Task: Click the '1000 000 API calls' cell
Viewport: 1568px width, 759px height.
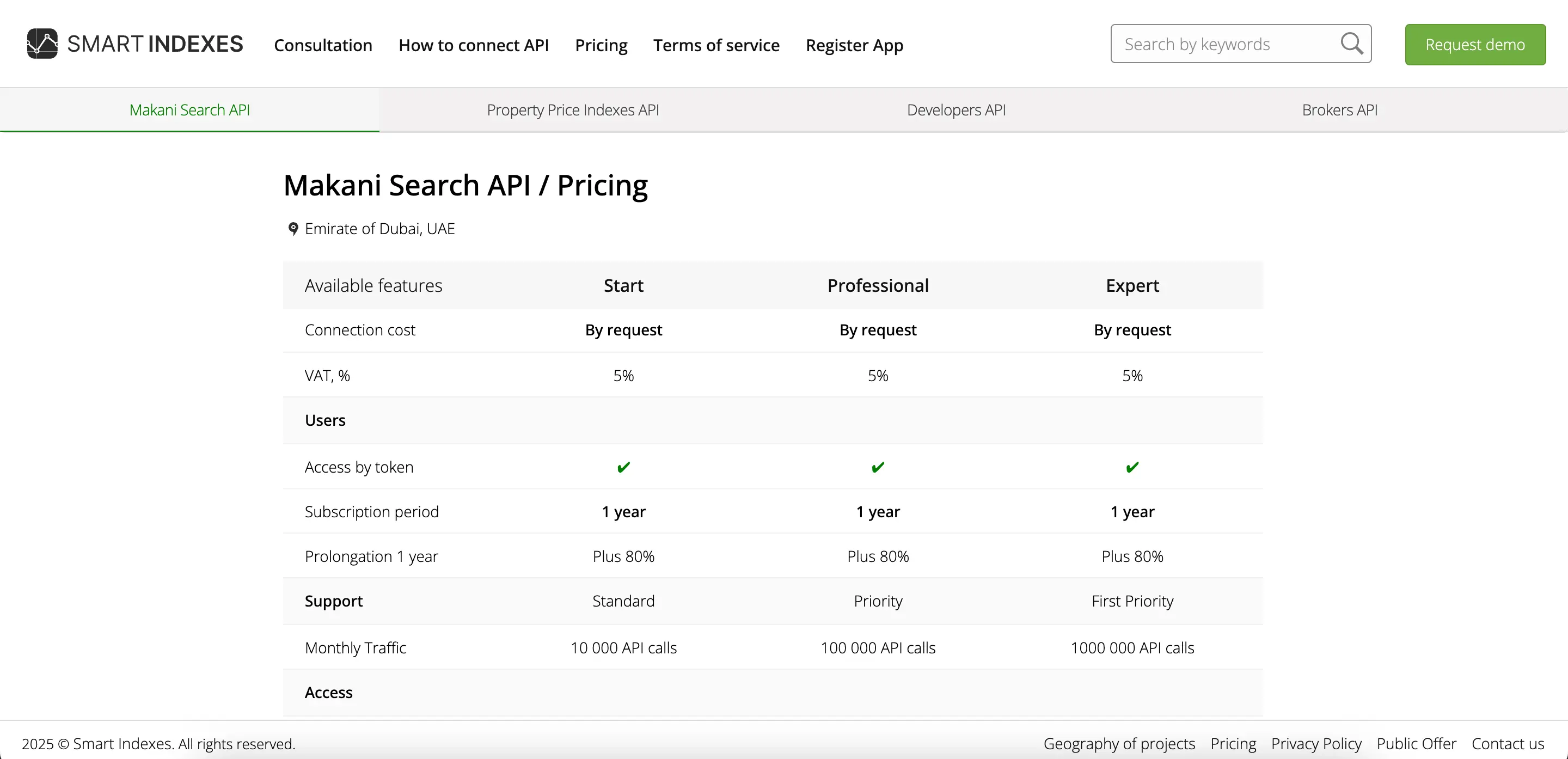Action: click(x=1132, y=647)
